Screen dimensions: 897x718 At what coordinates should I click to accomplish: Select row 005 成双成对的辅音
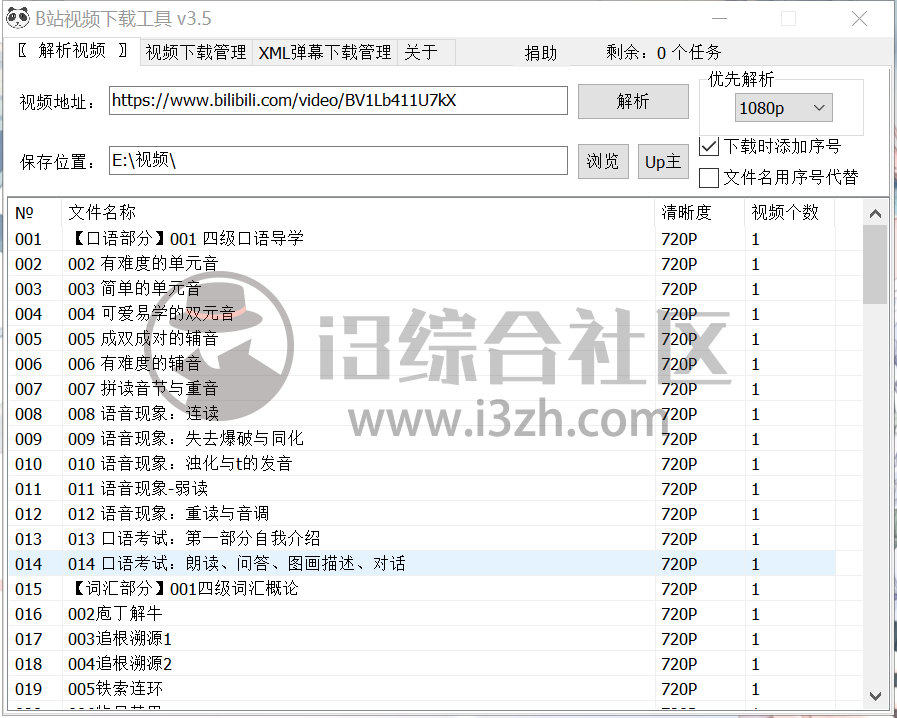[x=422, y=339]
